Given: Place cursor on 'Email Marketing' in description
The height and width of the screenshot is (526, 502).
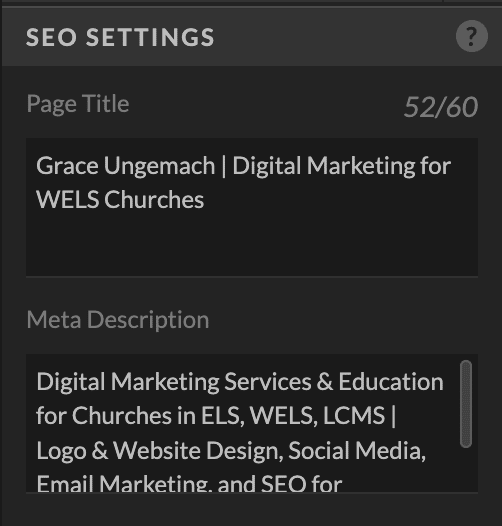Looking at the screenshot, I should pyautogui.click(x=124, y=483).
